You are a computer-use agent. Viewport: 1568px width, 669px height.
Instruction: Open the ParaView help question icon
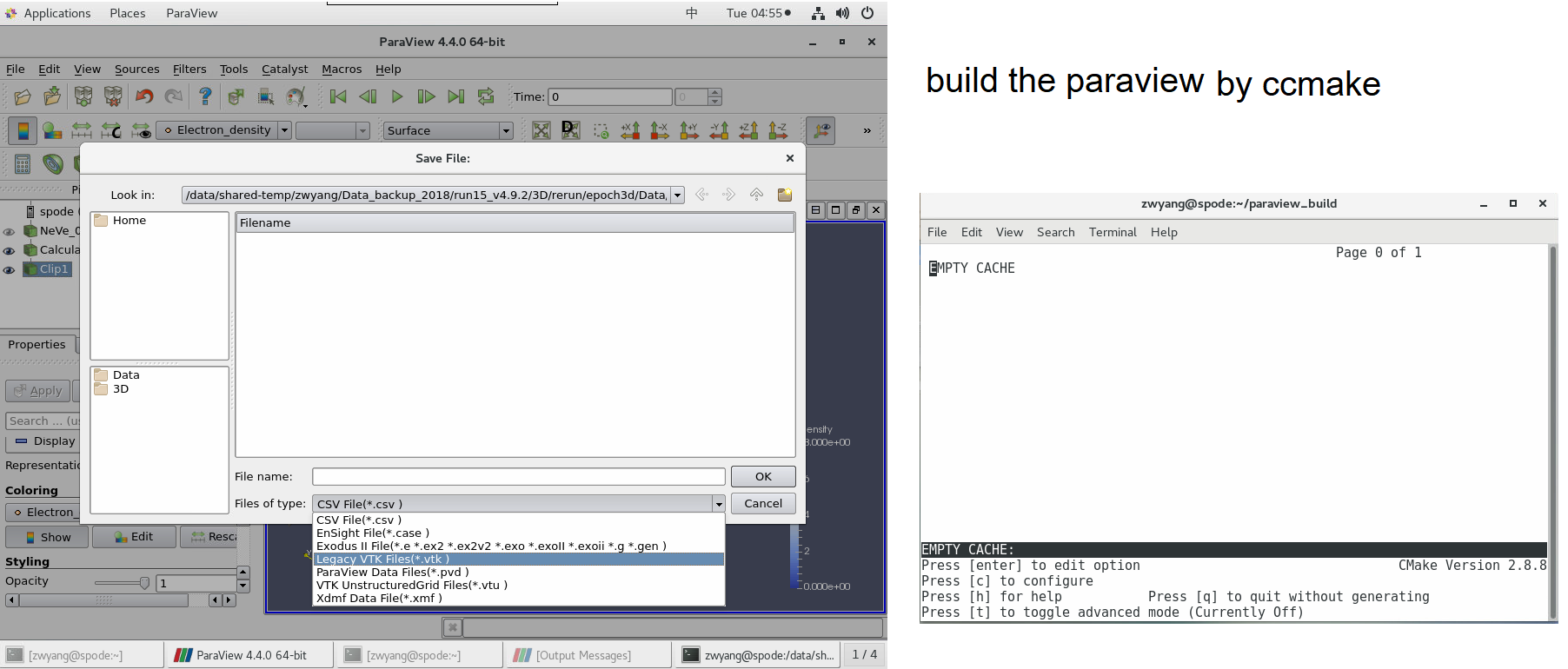pyautogui.click(x=205, y=96)
